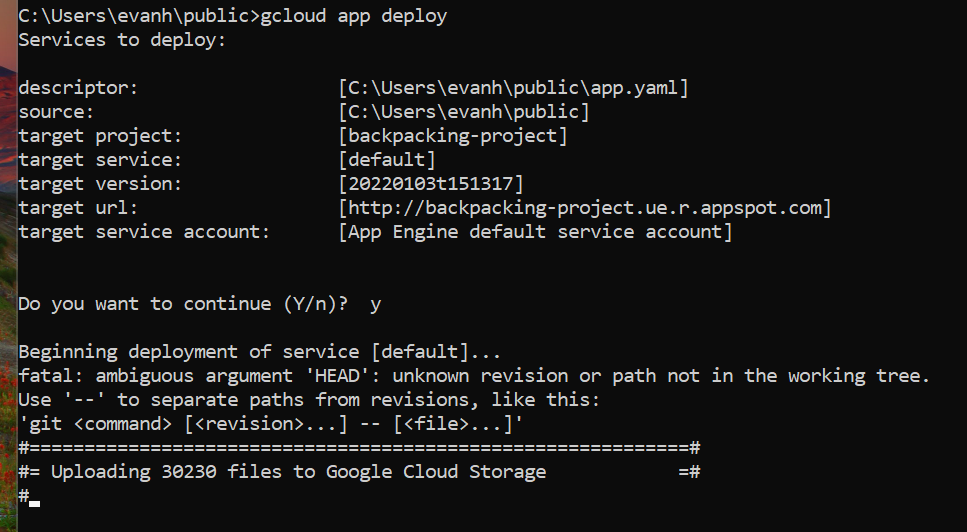Click '[App Engine default service account]' value

pyautogui.click(x=535, y=232)
